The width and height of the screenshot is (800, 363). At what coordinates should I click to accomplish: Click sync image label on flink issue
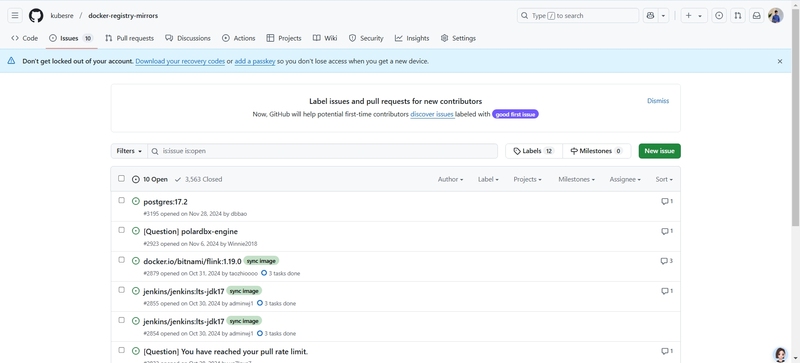261,261
